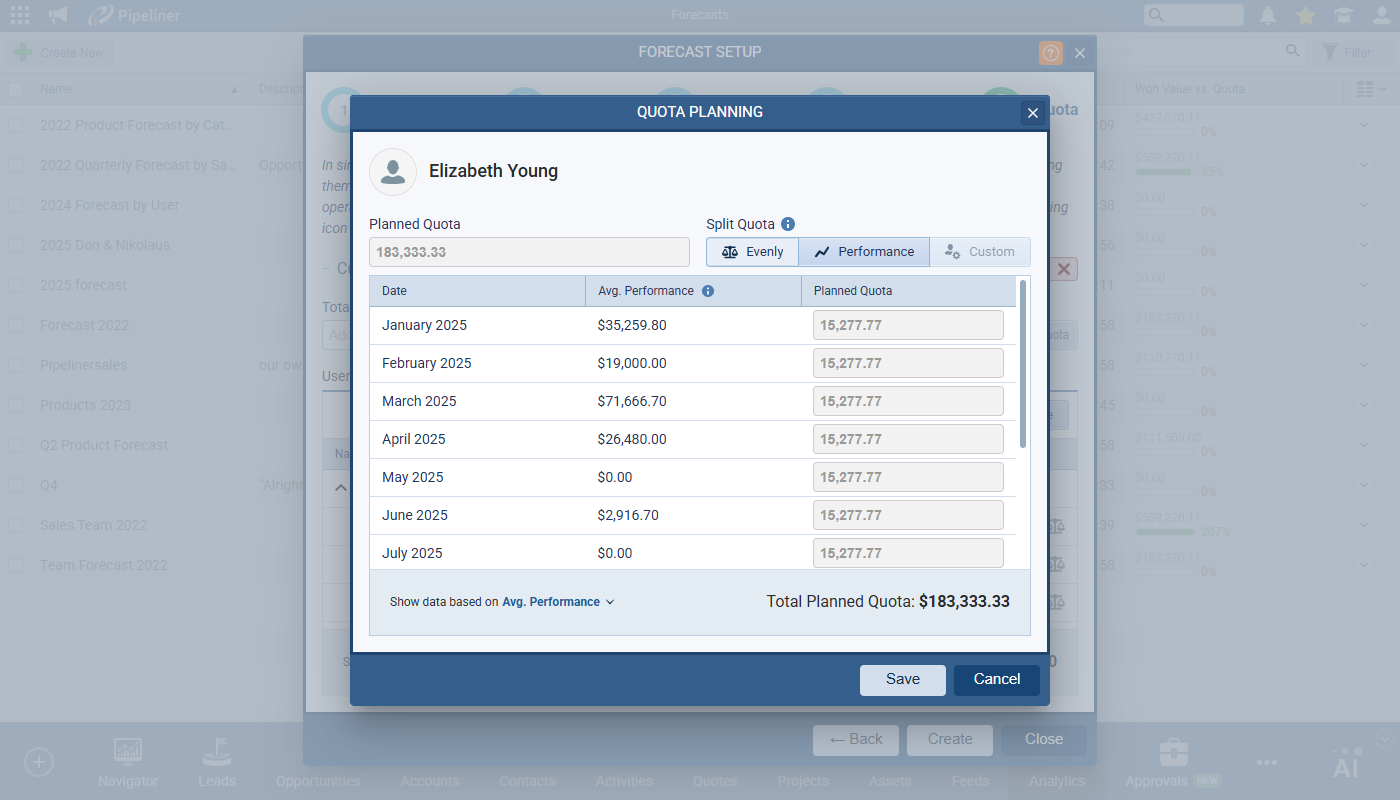Select the Custom split option

[x=979, y=252]
